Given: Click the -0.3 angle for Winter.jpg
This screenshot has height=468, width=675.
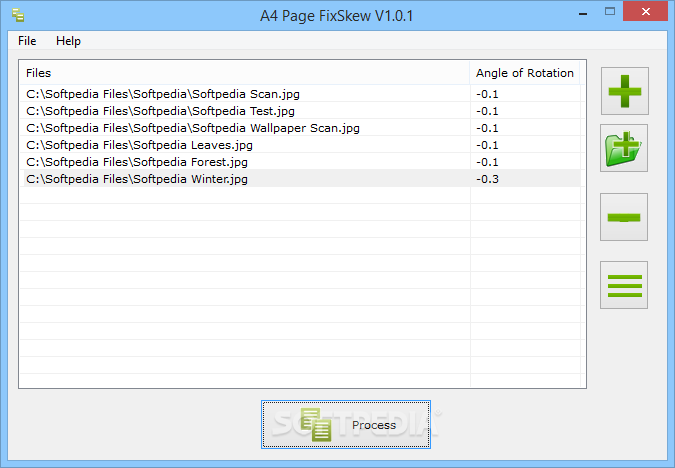Looking at the screenshot, I should 487,179.
